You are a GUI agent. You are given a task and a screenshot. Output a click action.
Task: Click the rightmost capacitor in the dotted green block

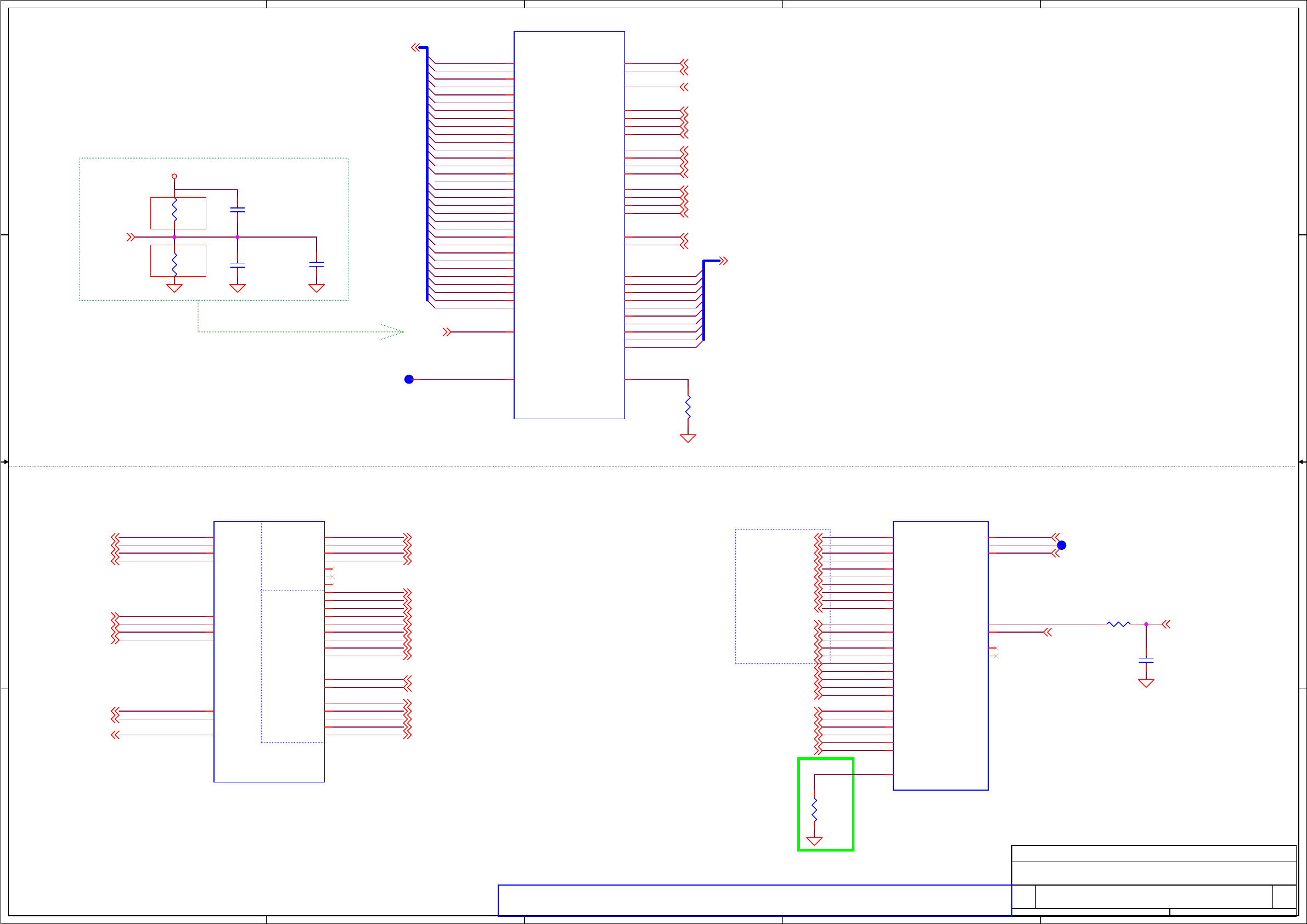click(x=317, y=264)
